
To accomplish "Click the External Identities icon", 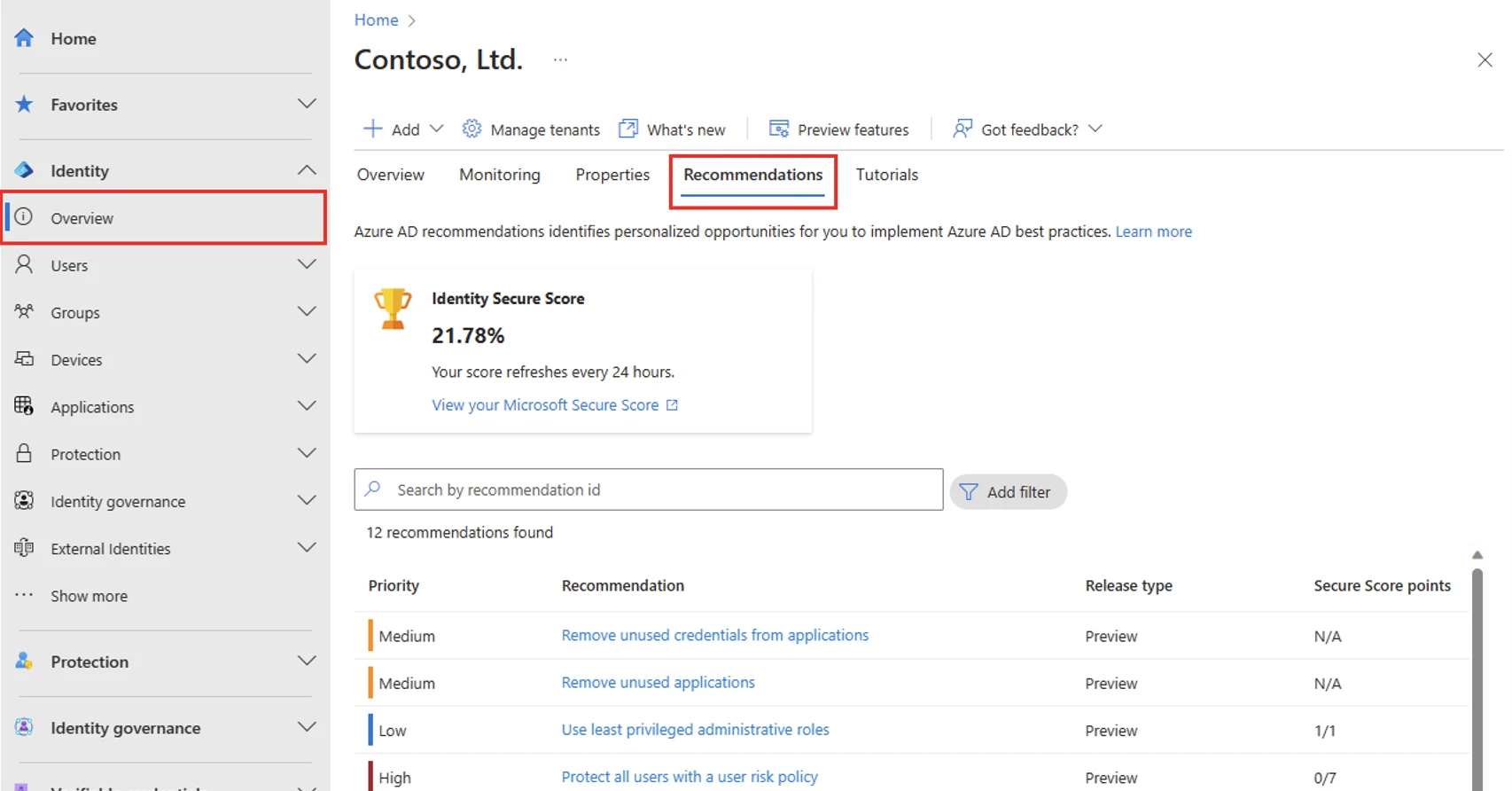I will [24, 548].
